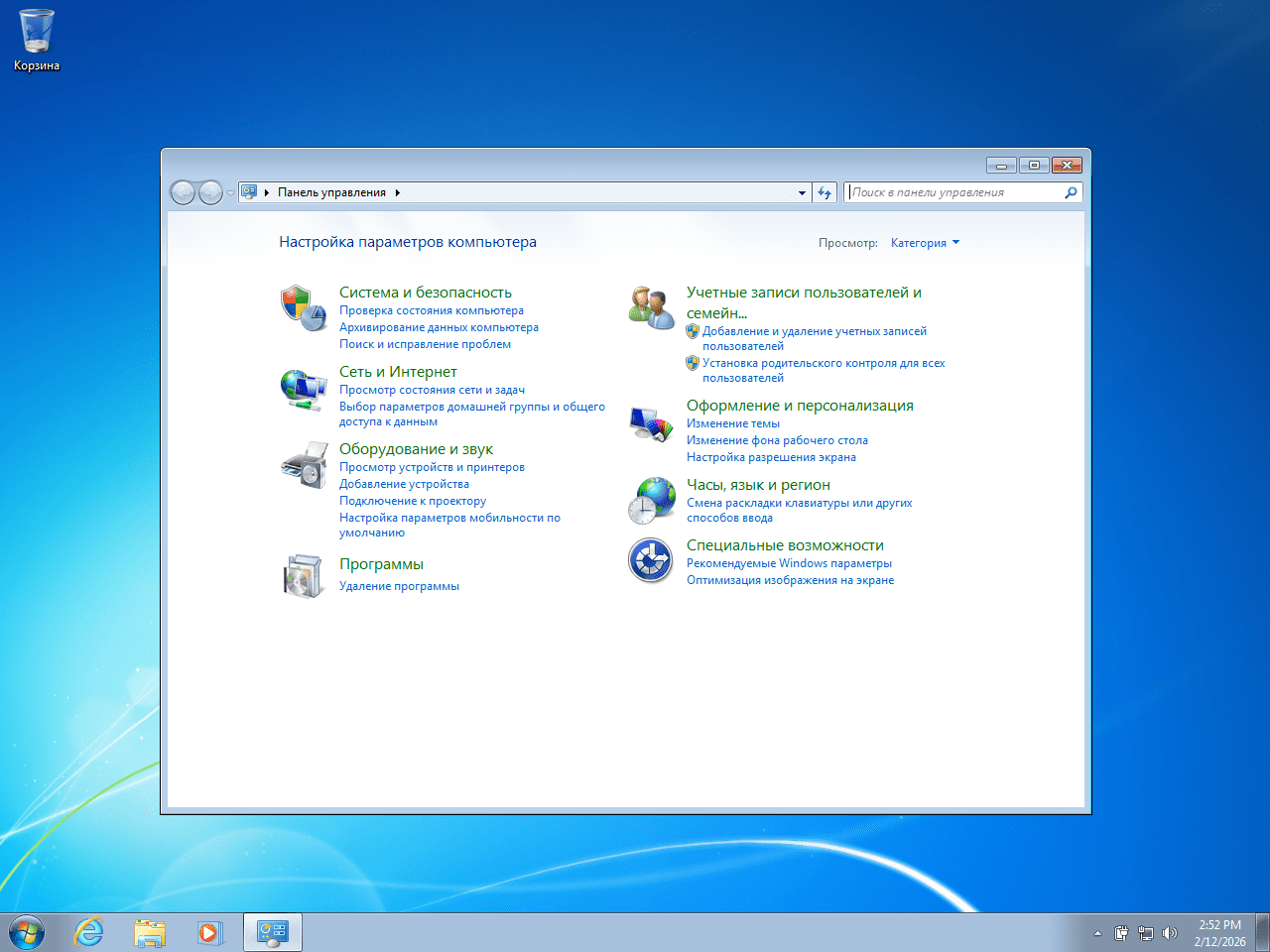The height and width of the screenshot is (952, 1270).
Task: Click the Панель управления breadcrumb item
Action: [x=331, y=193]
